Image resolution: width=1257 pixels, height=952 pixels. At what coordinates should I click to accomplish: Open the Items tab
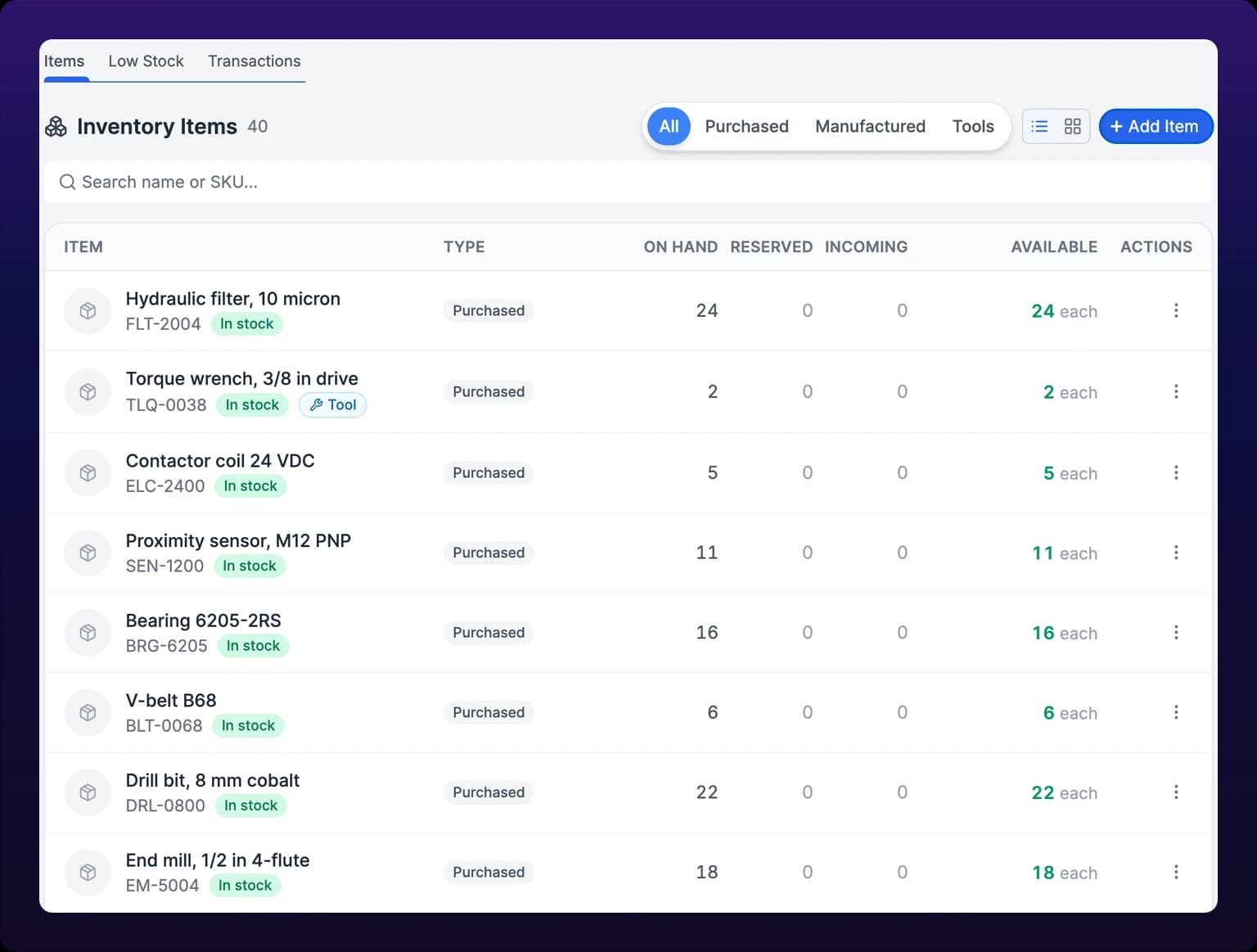click(x=64, y=61)
